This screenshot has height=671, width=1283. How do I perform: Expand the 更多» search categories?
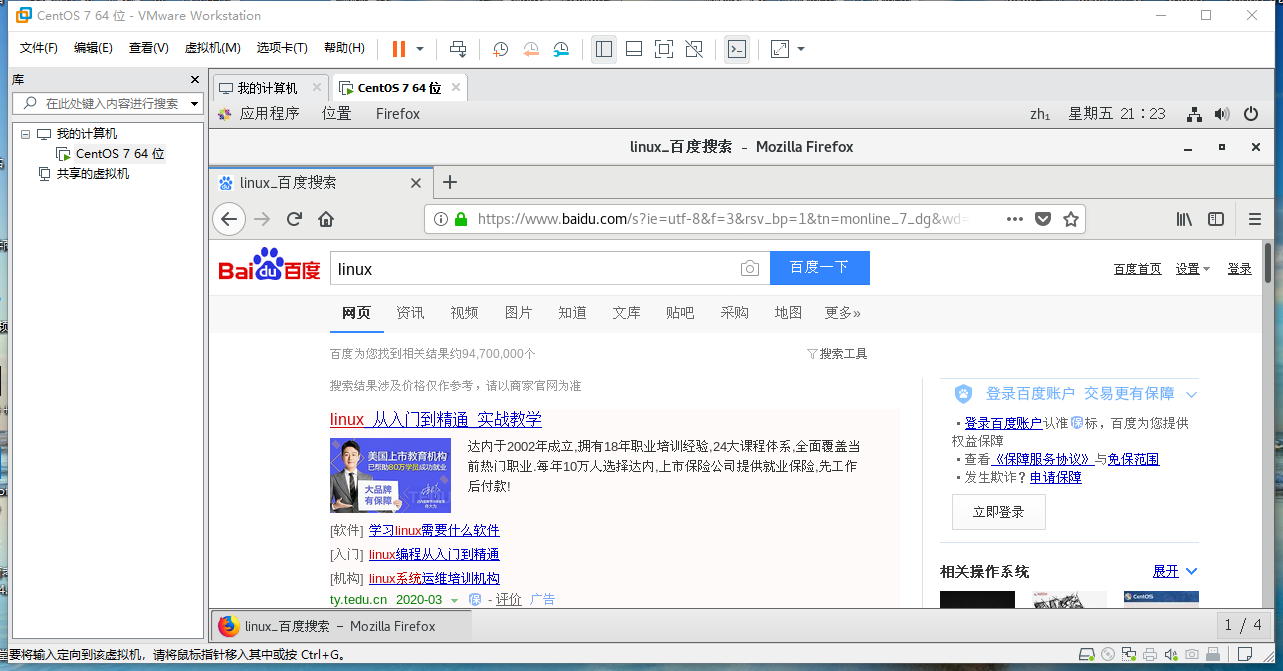pos(842,313)
